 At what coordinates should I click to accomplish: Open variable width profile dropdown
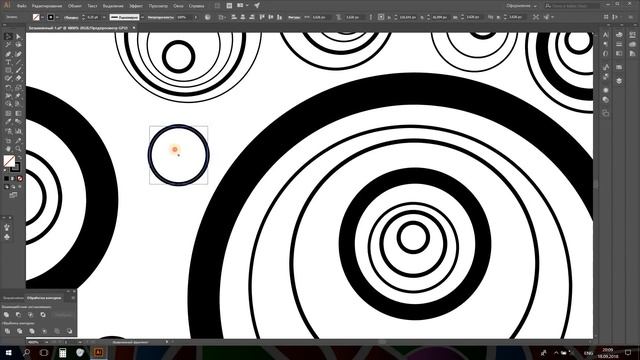(142, 17)
